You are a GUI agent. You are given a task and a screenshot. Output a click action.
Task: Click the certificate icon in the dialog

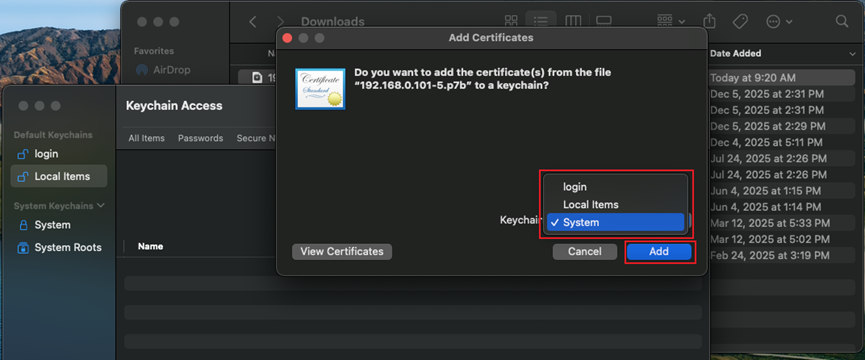coord(320,89)
